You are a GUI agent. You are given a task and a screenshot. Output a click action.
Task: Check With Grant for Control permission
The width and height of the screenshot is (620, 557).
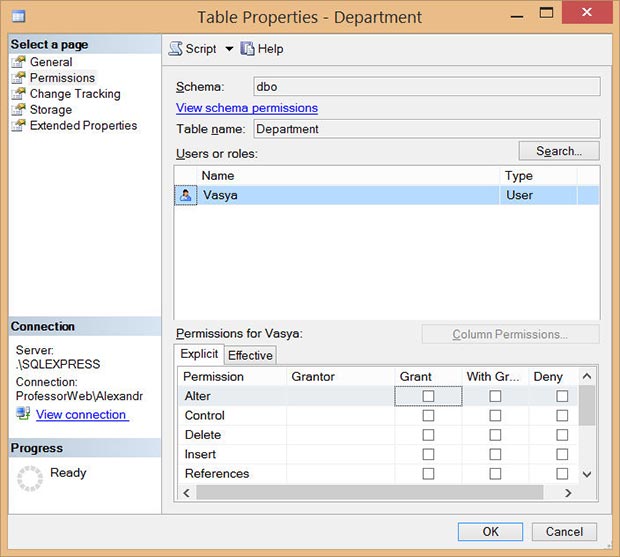495,415
